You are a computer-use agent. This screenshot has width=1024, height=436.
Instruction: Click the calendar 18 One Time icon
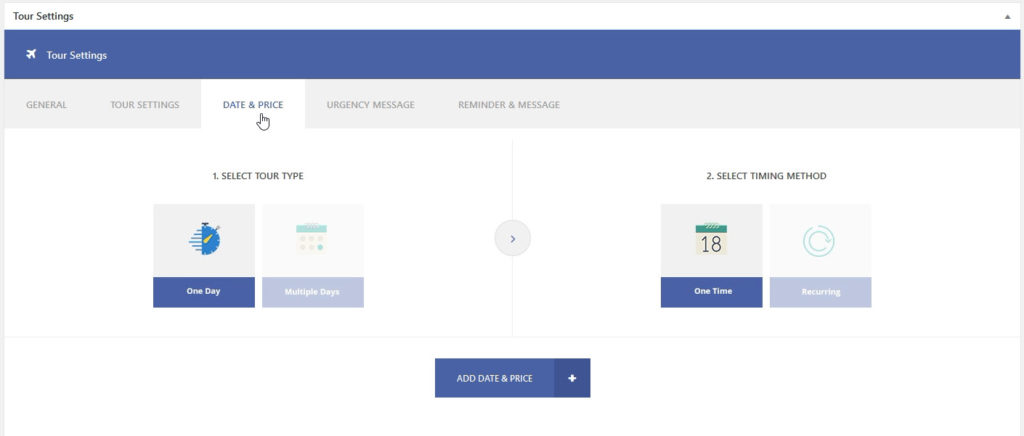click(711, 239)
